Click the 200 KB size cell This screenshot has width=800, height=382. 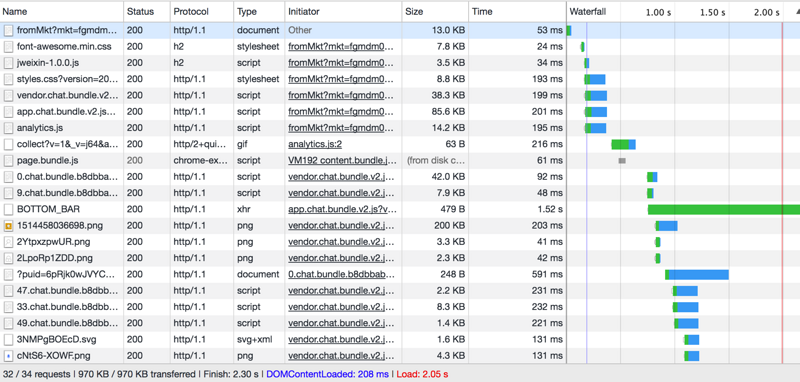pos(448,225)
